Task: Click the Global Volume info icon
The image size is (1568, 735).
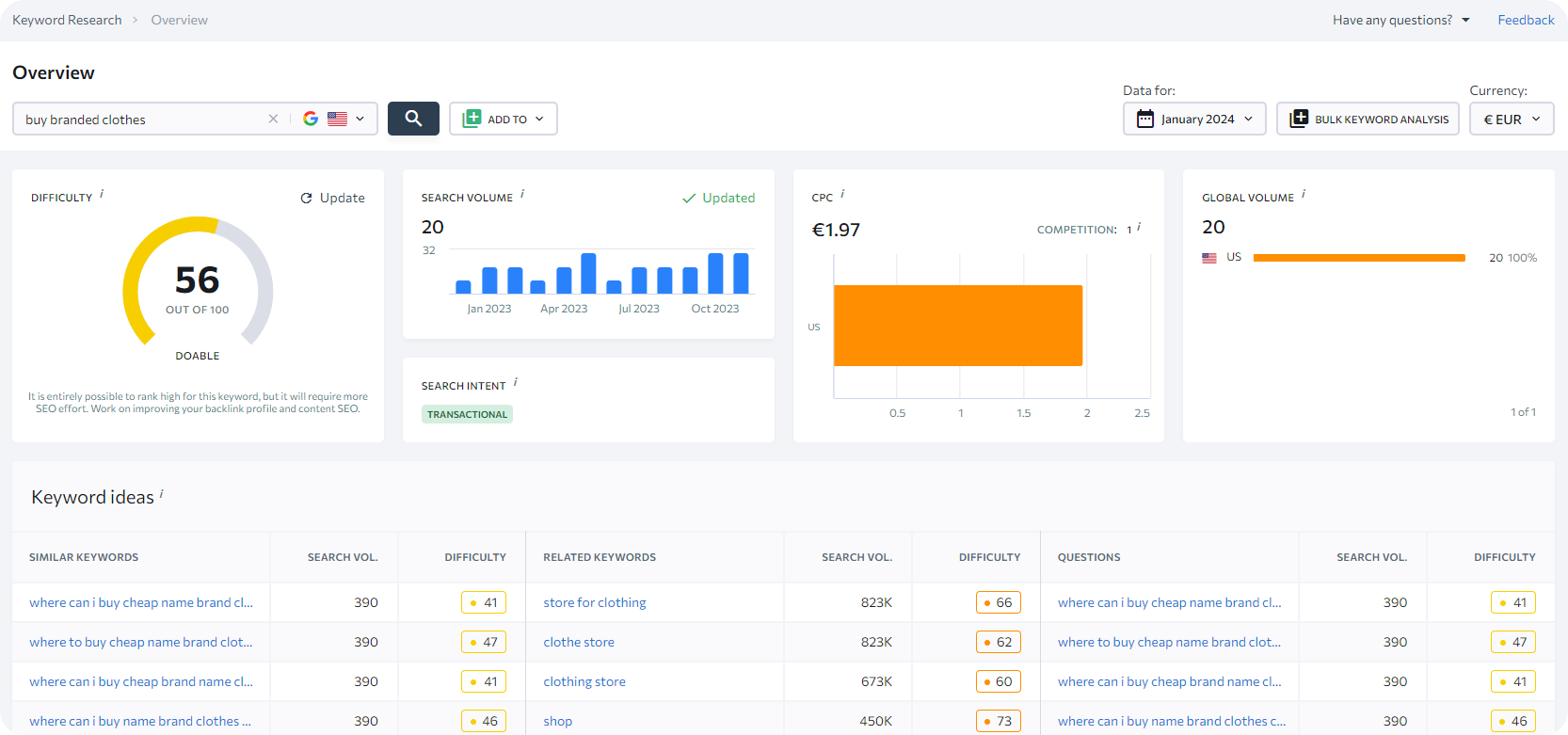Action: pyautogui.click(x=1304, y=195)
